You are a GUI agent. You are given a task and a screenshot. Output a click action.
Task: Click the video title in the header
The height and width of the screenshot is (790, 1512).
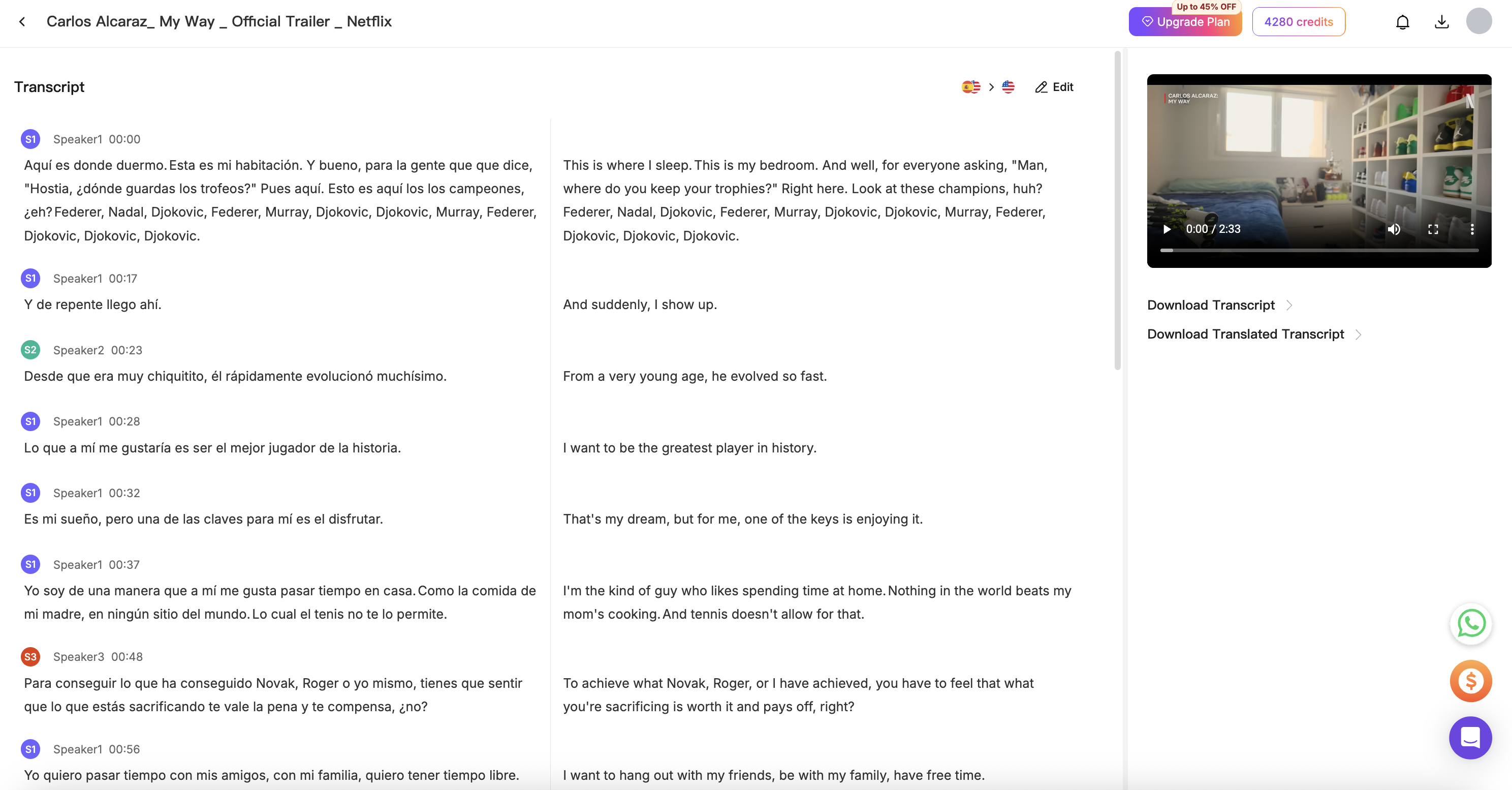tap(219, 22)
